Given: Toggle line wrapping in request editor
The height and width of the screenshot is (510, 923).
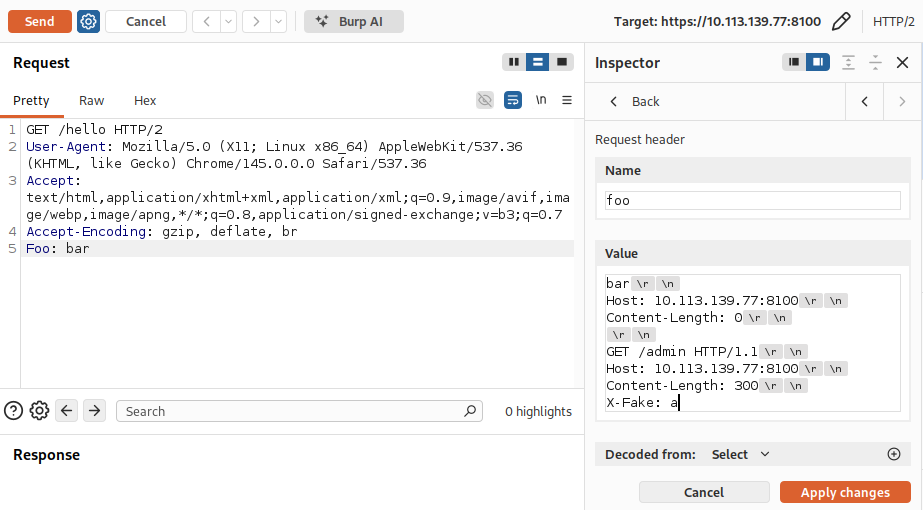Looking at the screenshot, I should (x=513, y=100).
